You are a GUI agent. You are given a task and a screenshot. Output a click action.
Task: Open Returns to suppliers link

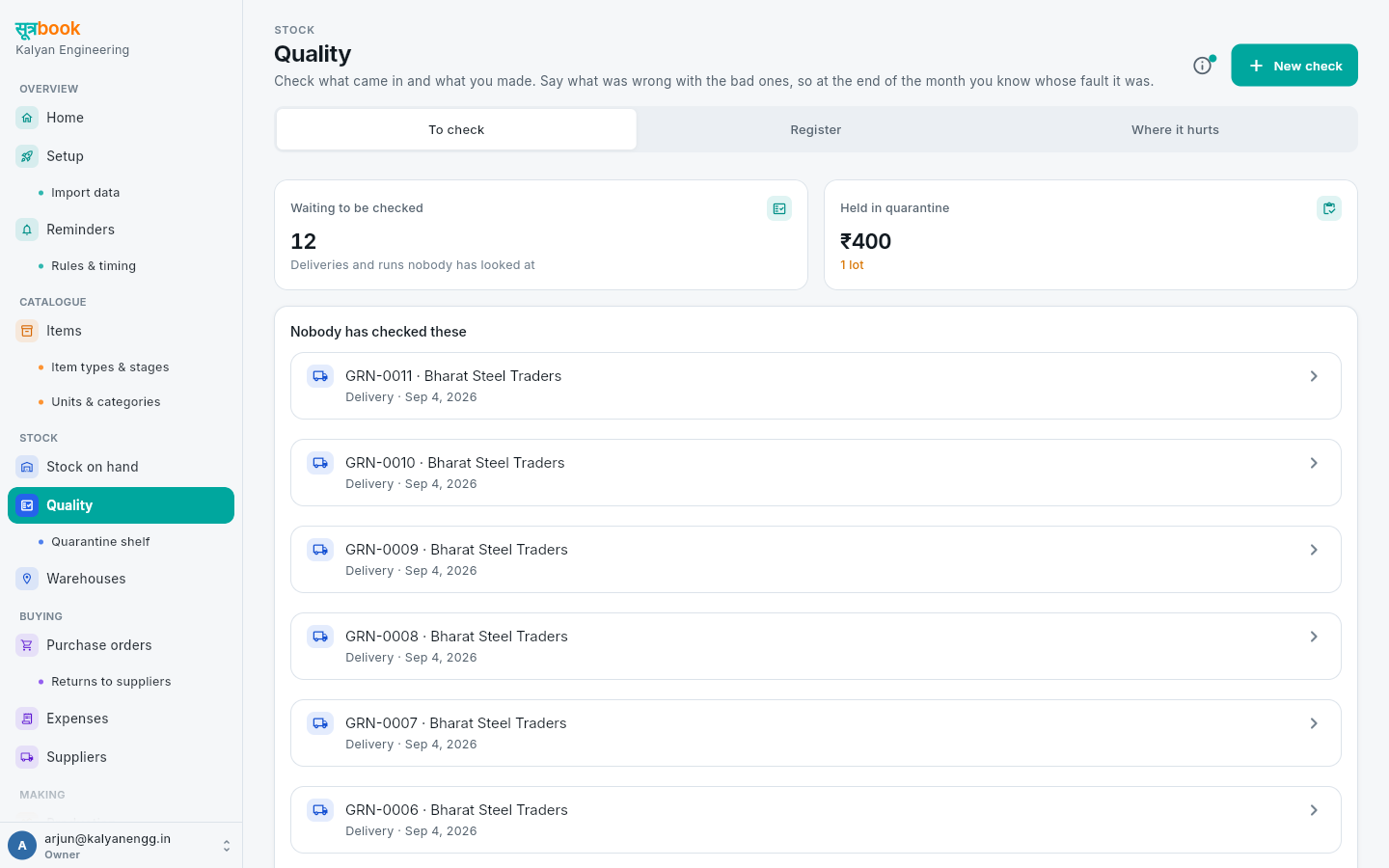pyautogui.click(x=111, y=682)
